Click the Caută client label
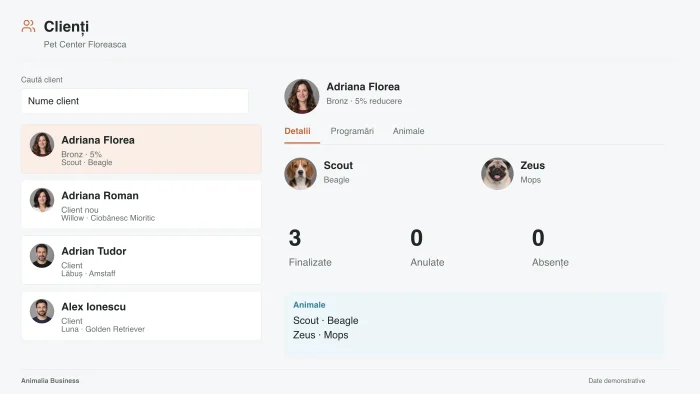This screenshot has width=700, height=394. pyautogui.click(x=42, y=80)
